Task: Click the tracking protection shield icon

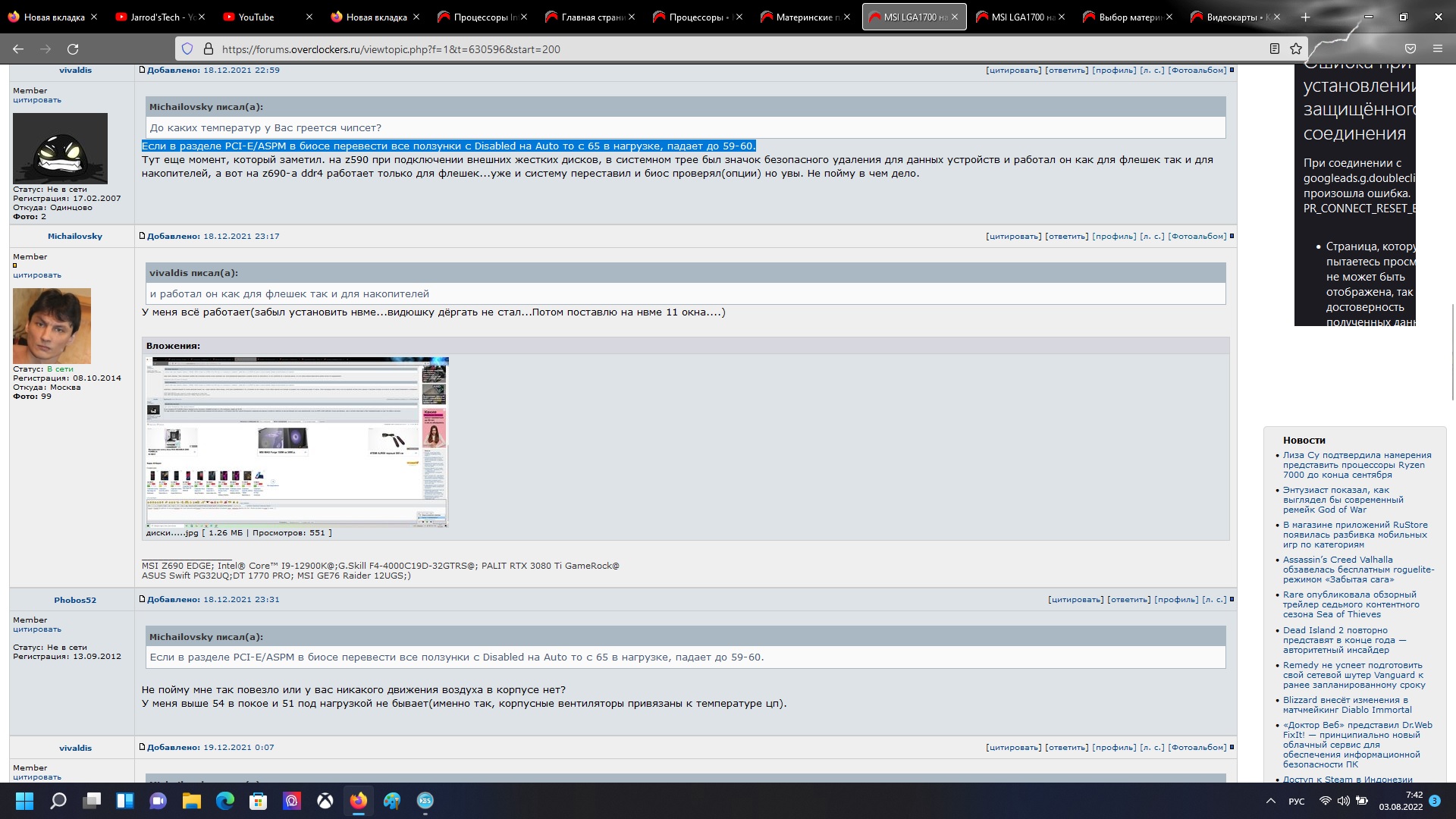Action: 187,49
